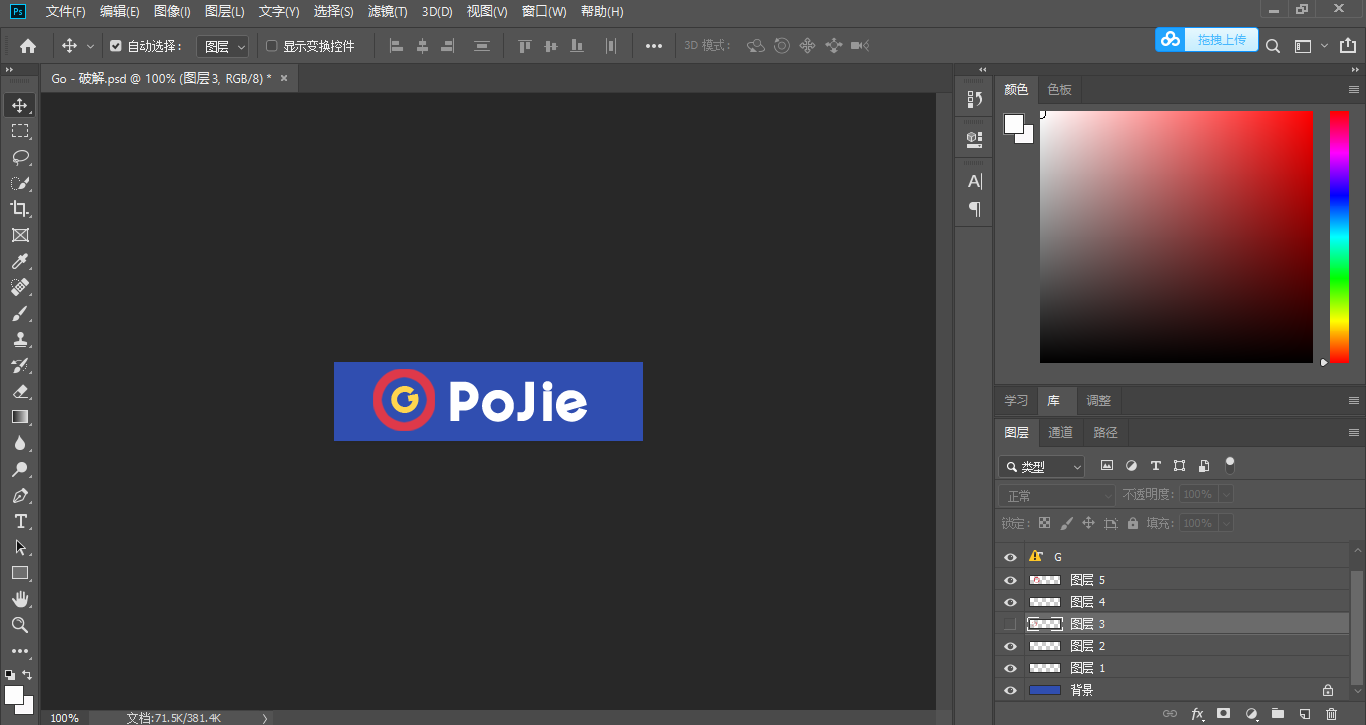Viewport: 1366px width, 725px height.
Task: Filter layers by type layers (T icon)
Action: [1155, 466]
